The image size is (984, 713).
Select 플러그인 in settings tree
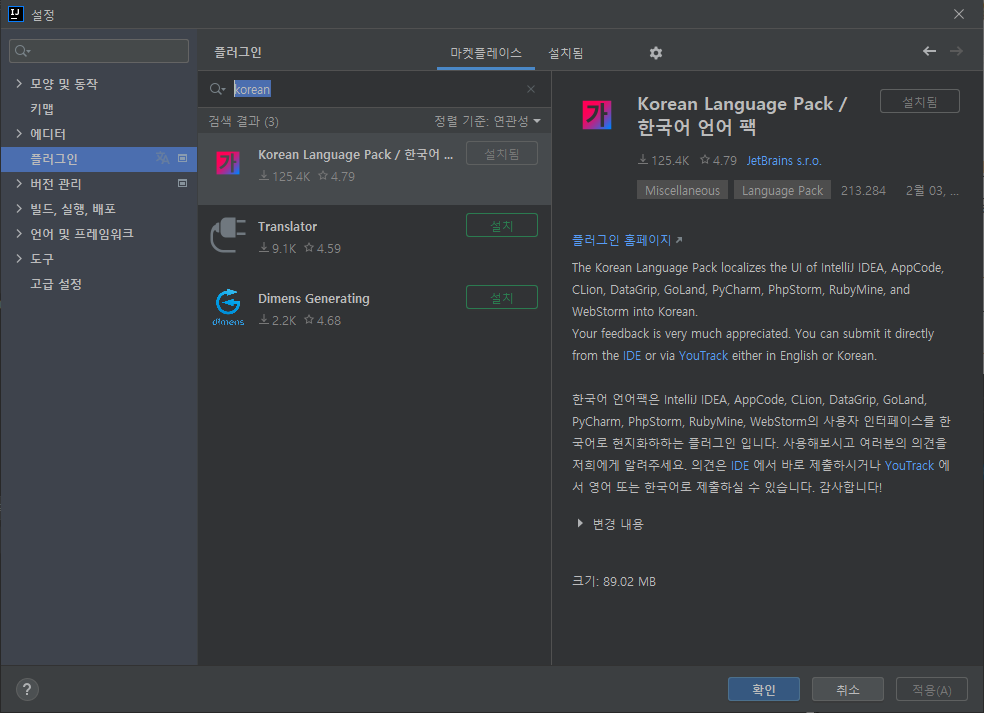(x=99, y=159)
